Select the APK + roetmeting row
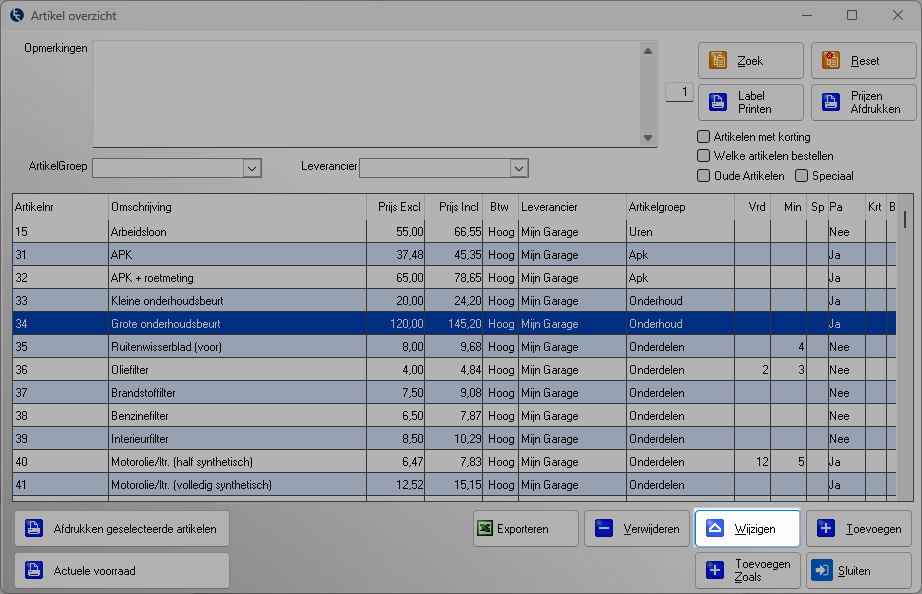Image resolution: width=922 pixels, height=594 pixels. pyautogui.click(x=454, y=278)
